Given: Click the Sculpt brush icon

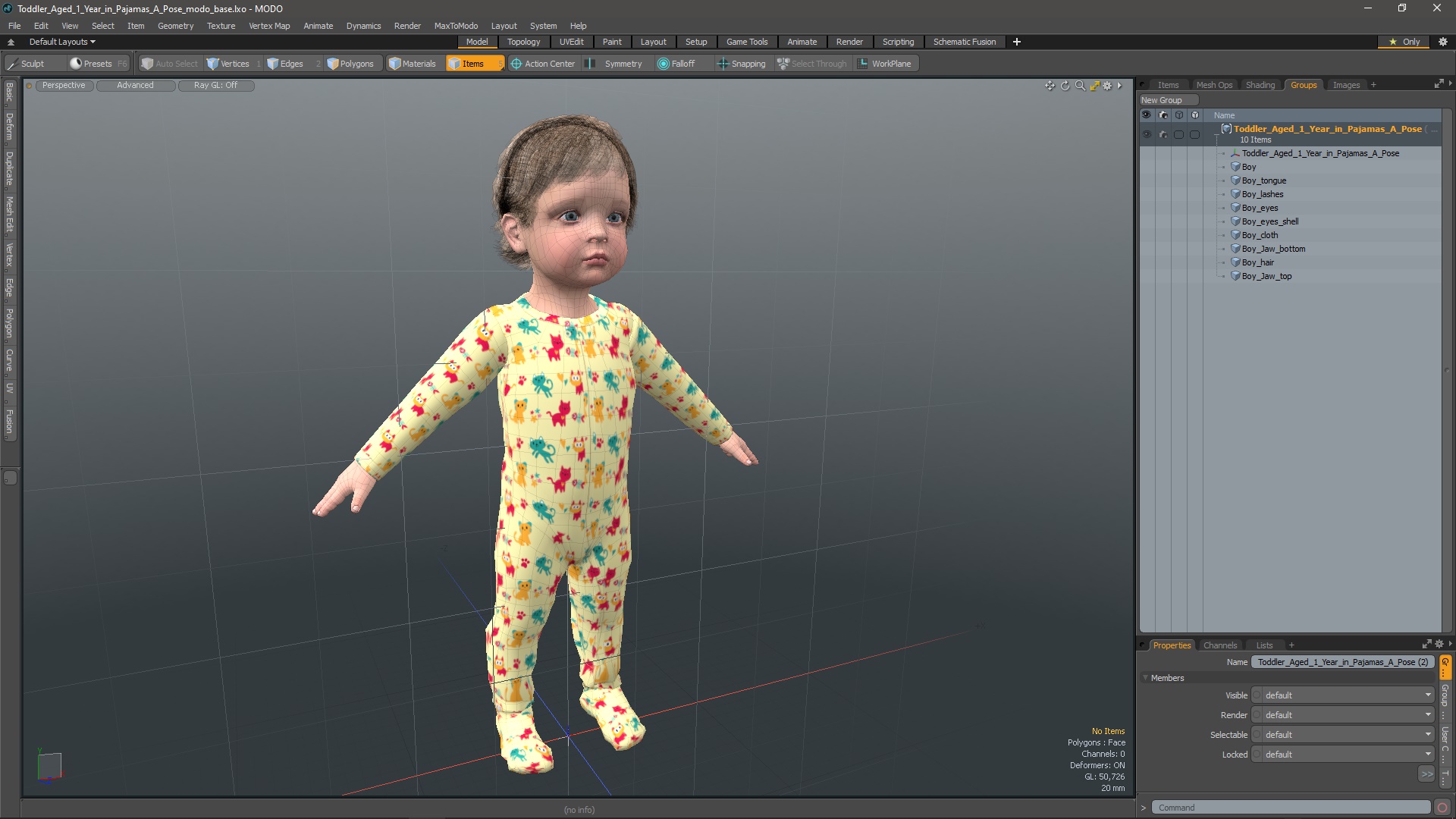Looking at the screenshot, I should pyautogui.click(x=12, y=64).
